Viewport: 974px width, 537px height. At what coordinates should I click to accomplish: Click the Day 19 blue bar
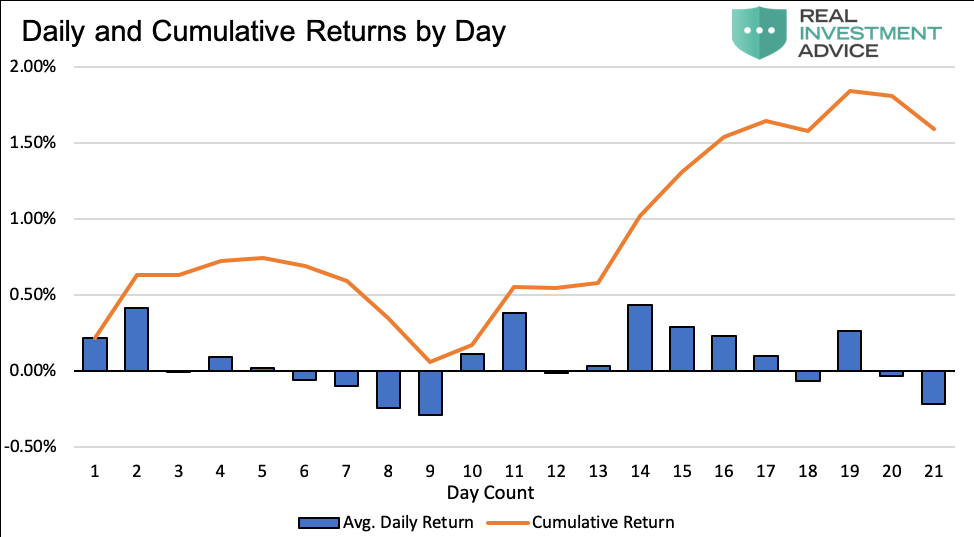click(849, 351)
